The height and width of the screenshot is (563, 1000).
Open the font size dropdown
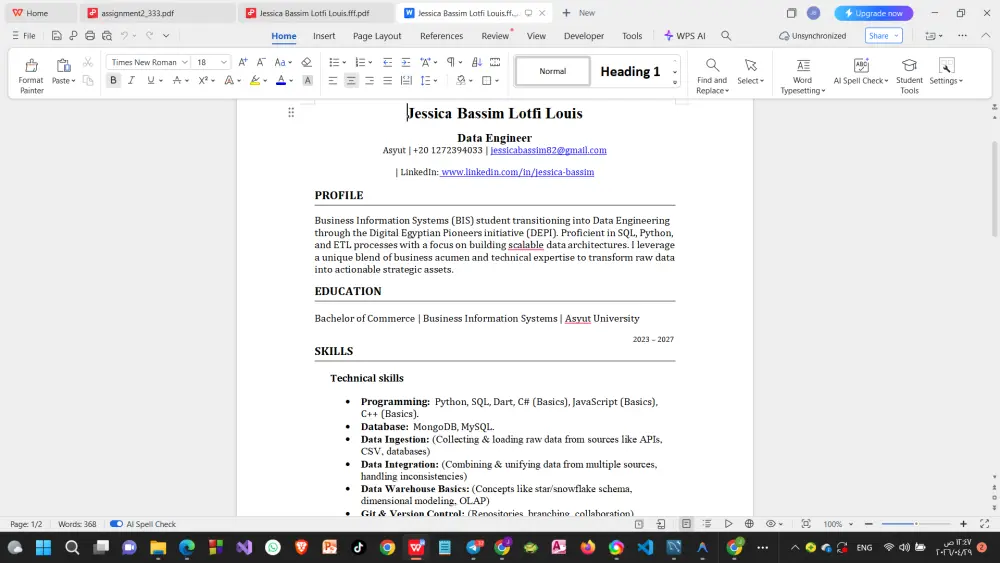pos(223,62)
